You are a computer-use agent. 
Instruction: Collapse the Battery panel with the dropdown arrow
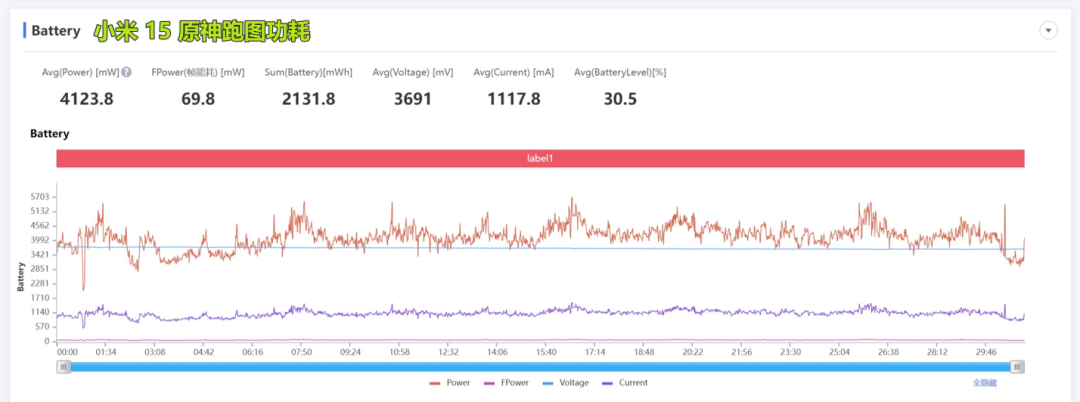(1048, 31)
